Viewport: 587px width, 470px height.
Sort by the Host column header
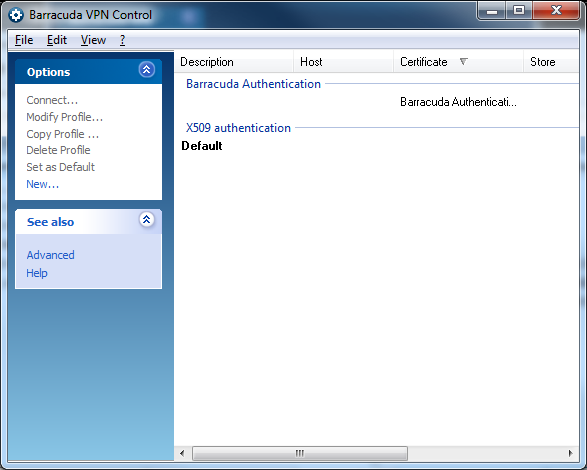(343, 62)
